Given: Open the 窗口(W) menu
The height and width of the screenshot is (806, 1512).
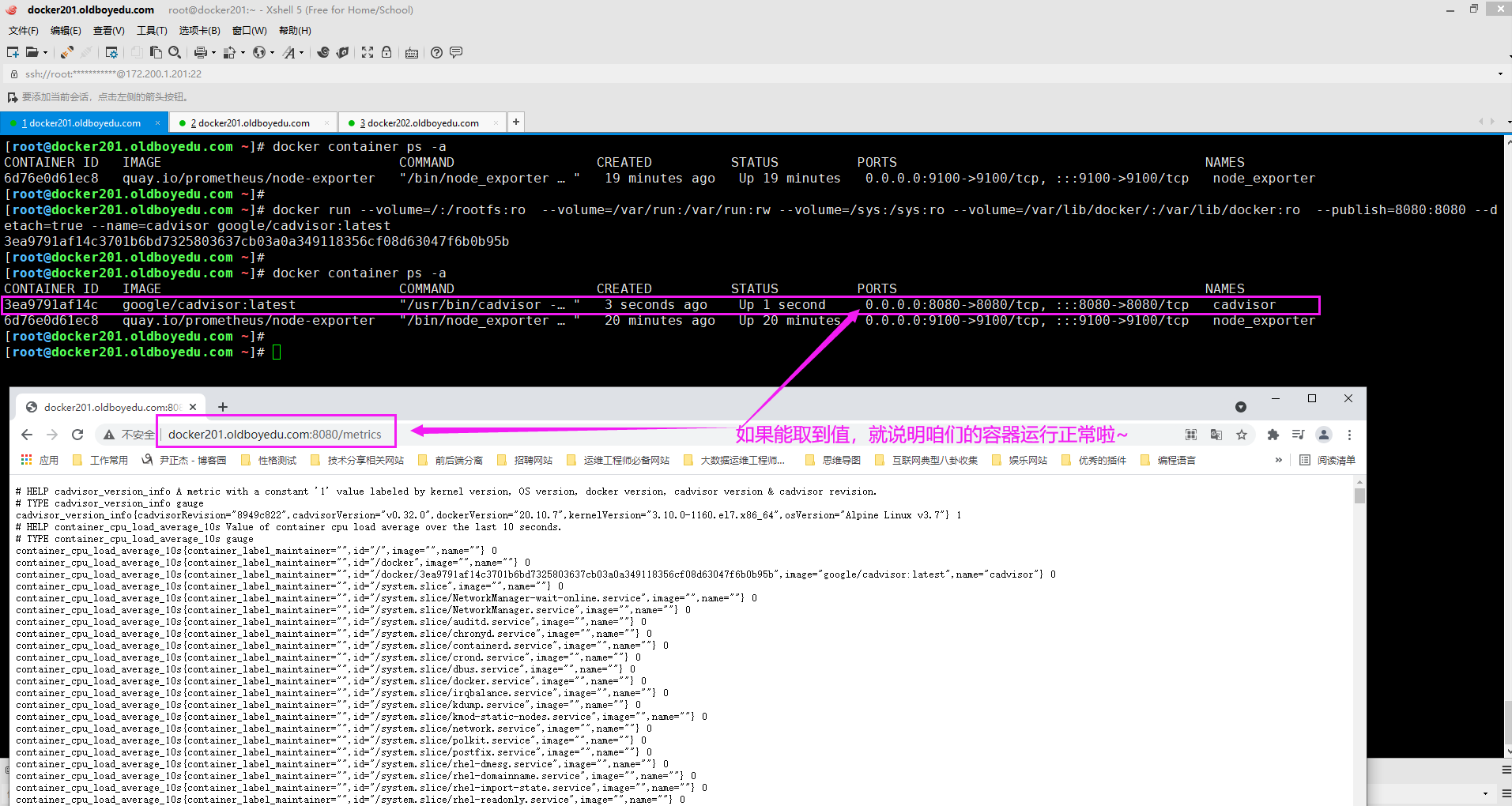Looking at the screenshot, I should [250, 31].
